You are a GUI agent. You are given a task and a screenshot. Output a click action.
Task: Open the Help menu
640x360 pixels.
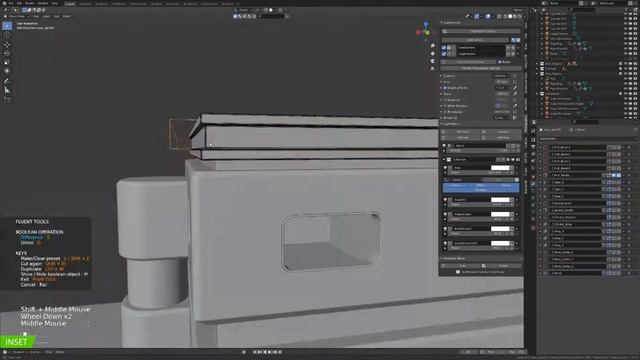(55, 3)
